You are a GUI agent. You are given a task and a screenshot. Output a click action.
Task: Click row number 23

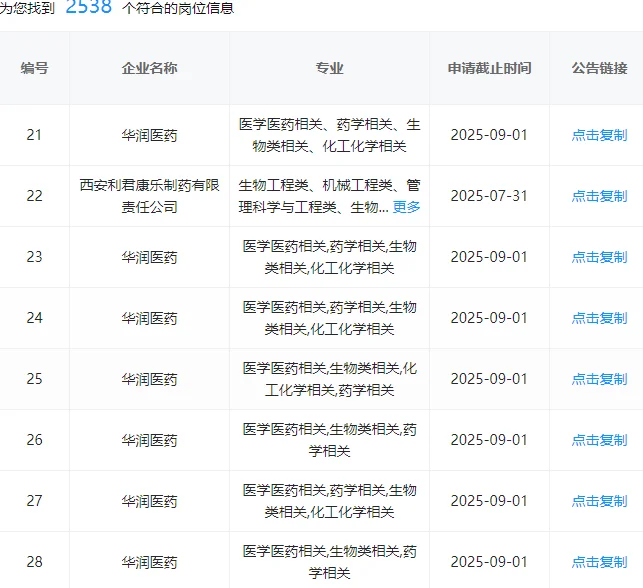tap(34, 257)
